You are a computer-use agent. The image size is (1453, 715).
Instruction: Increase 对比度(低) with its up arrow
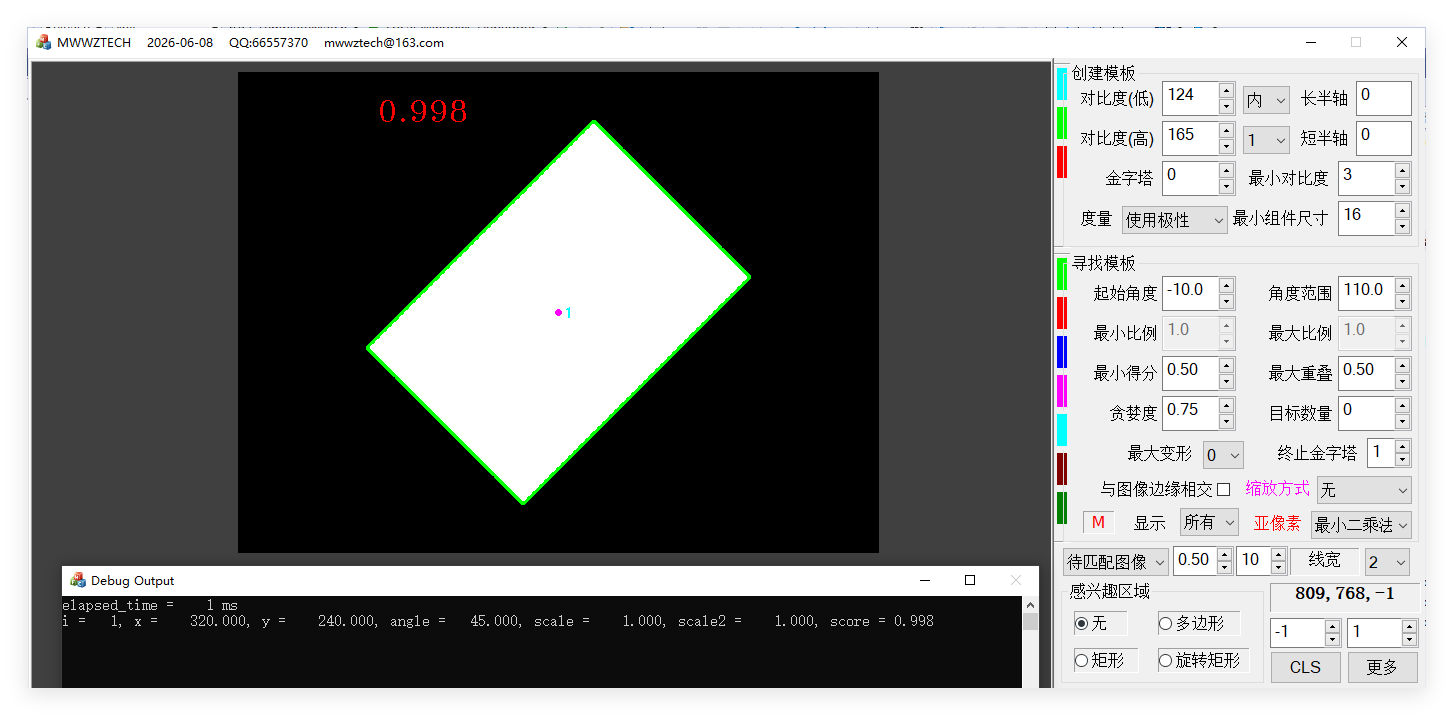coord(1227,91)
